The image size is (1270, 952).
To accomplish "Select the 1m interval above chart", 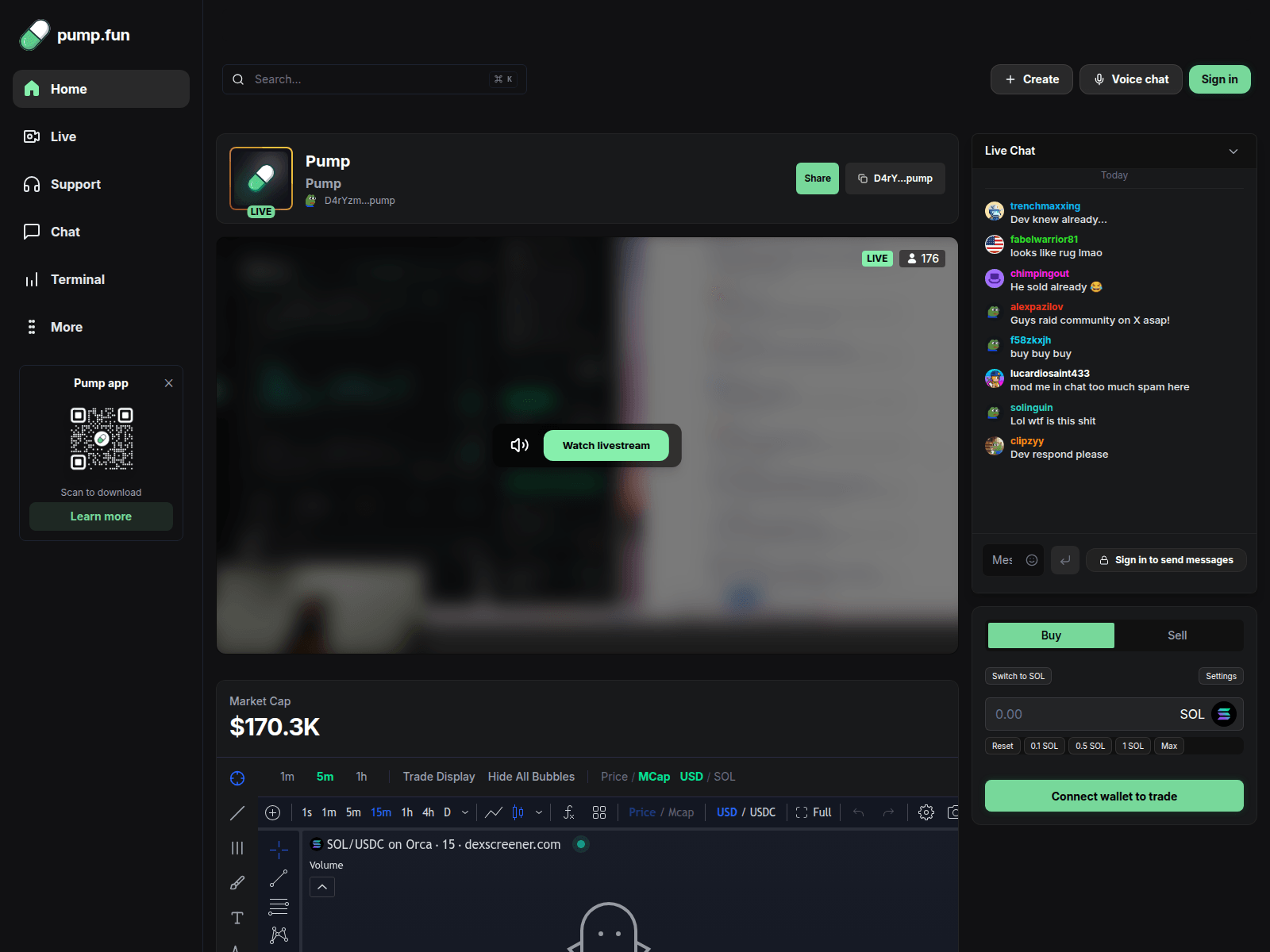I will (287, 777).
